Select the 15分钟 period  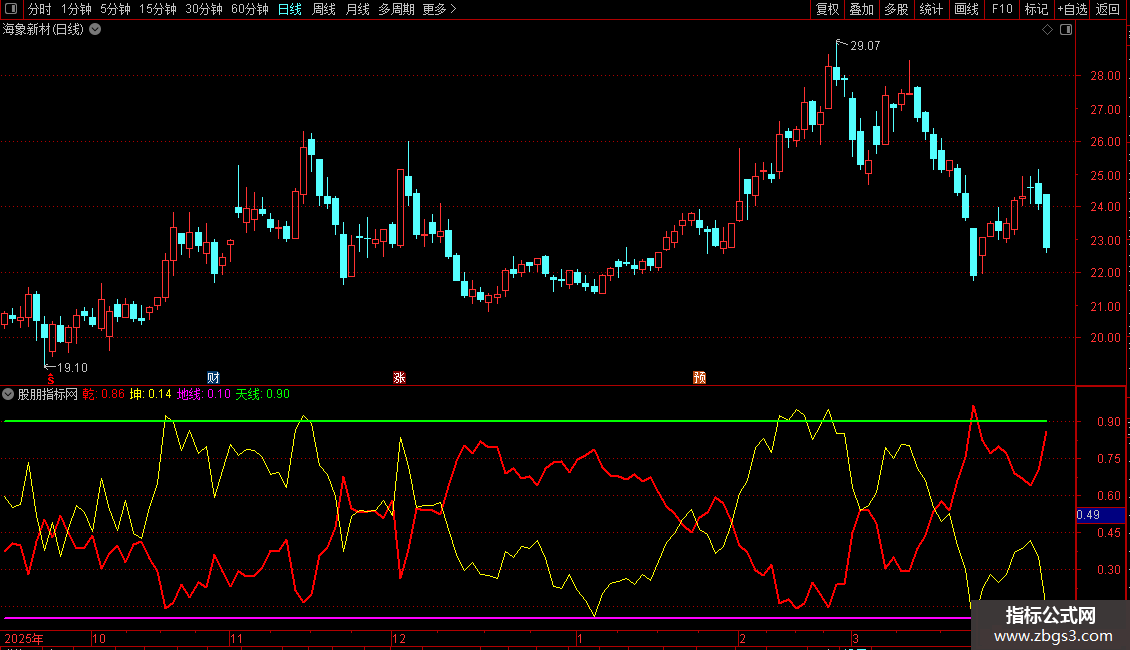[x=158, y=9]
